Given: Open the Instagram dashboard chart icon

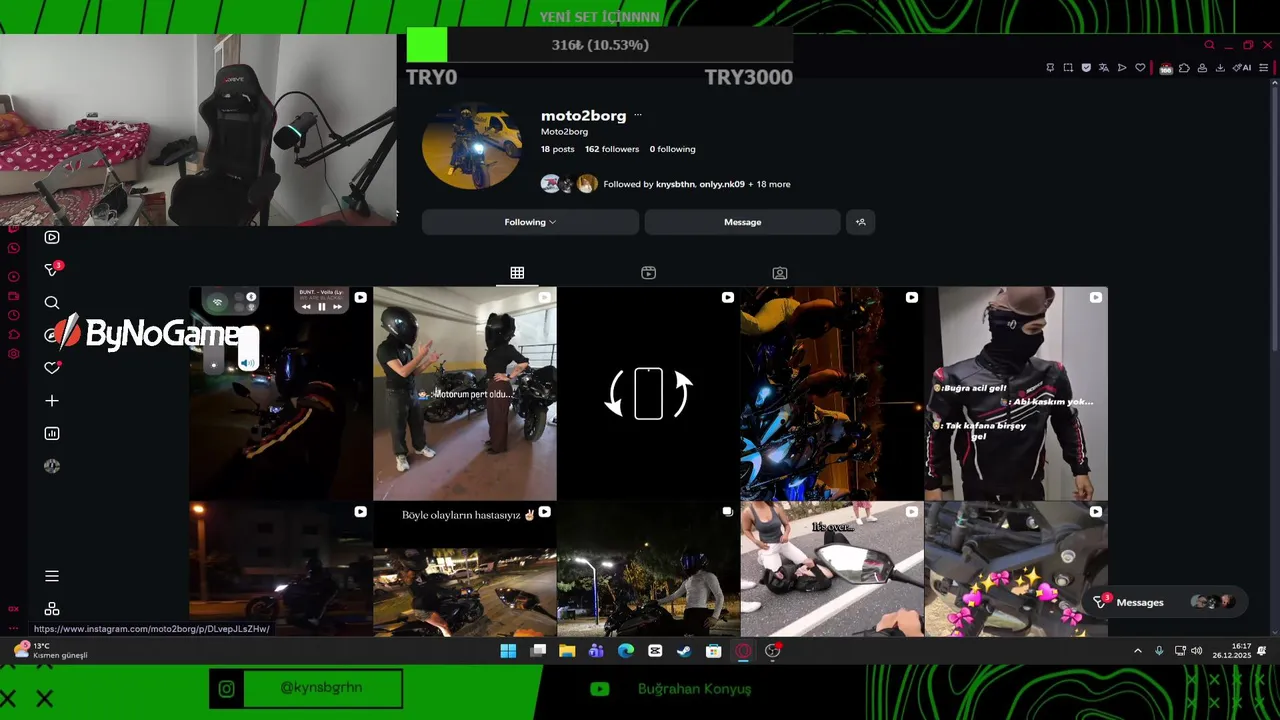Looking at the screenshot, I should click(x=52, y=433).
